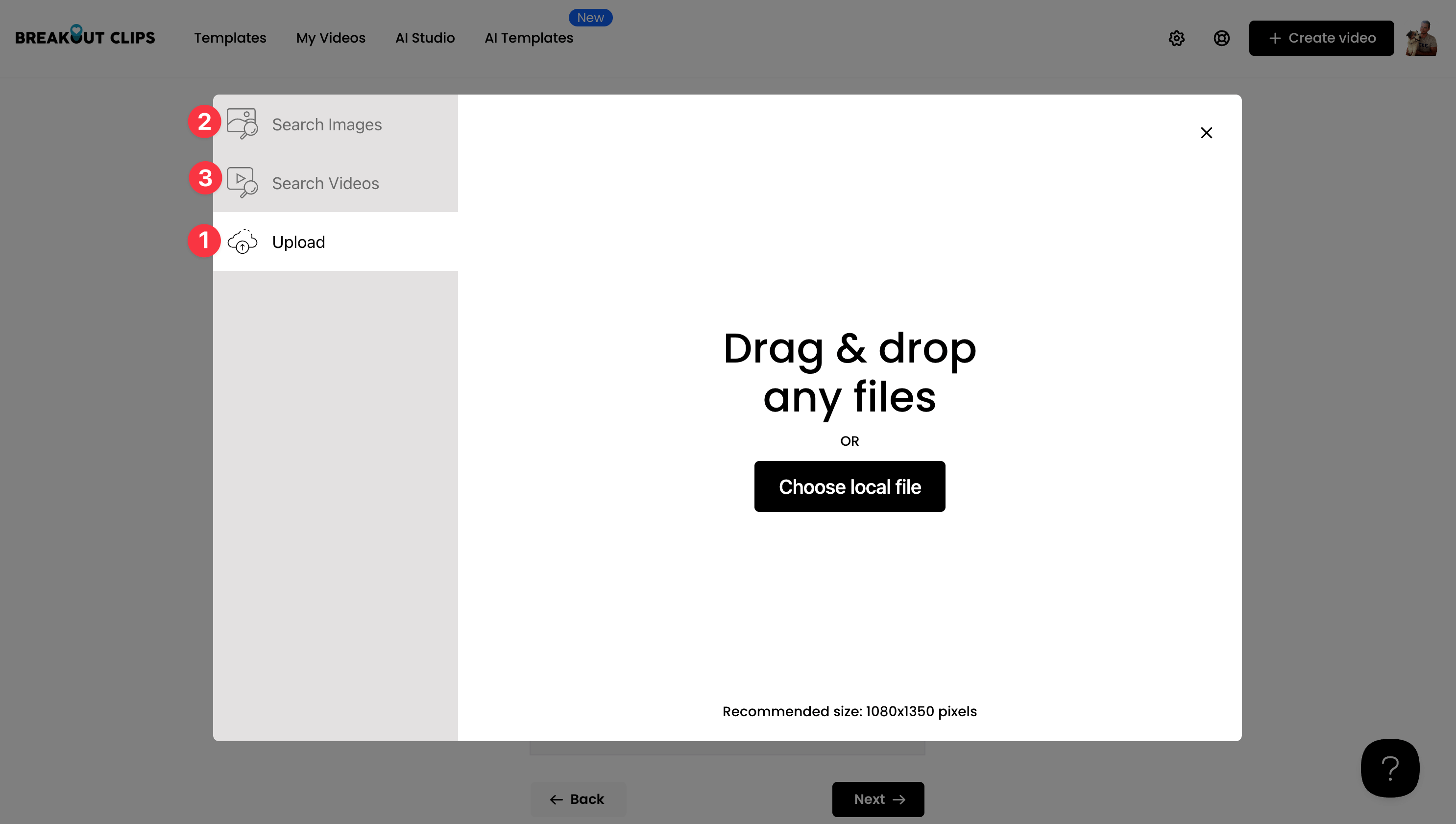Click the user profile avatar
Screen dimensions: 1456x824
click(1421, 38)
